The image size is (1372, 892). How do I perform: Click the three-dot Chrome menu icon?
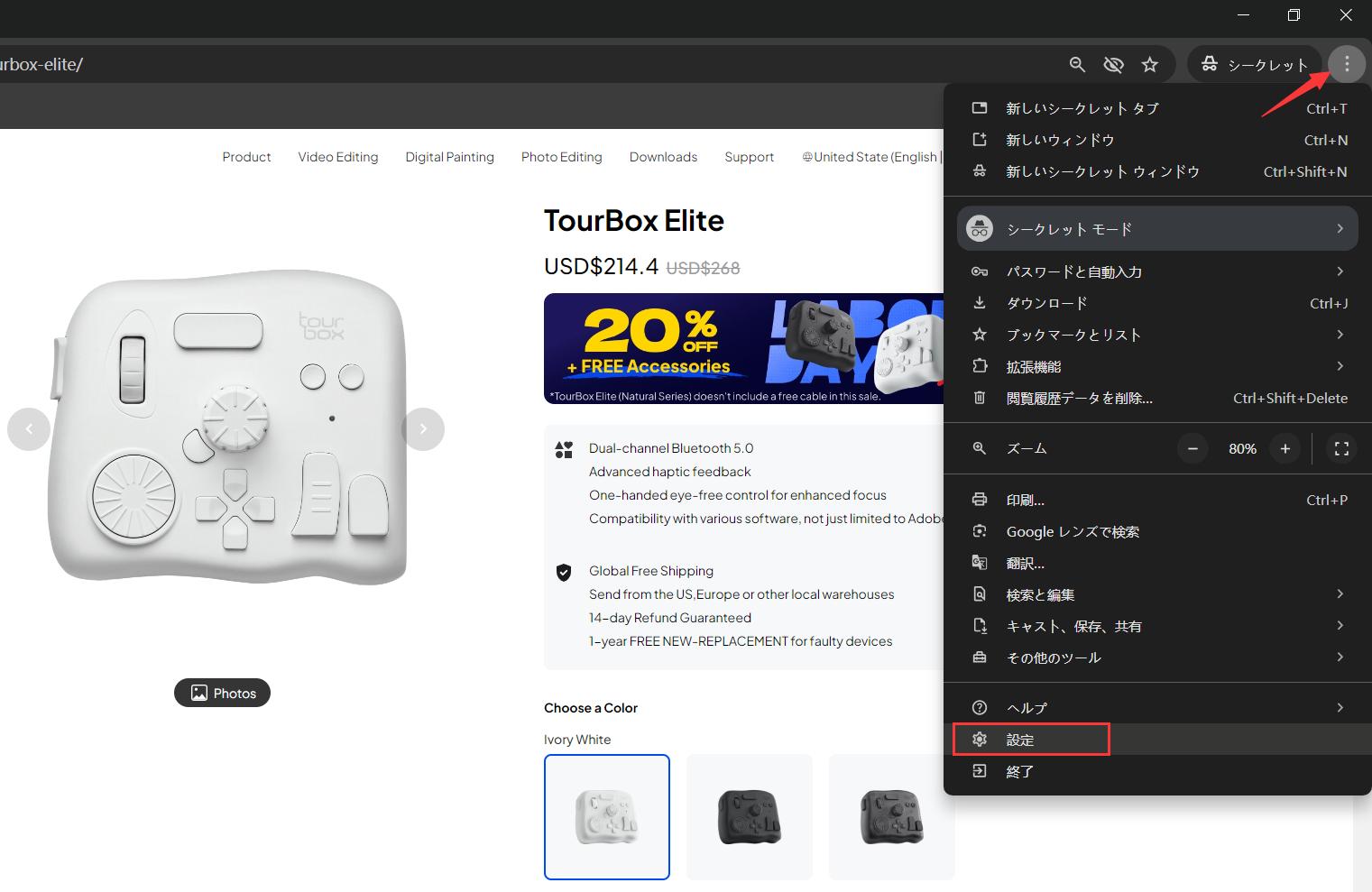(1346, 64)
